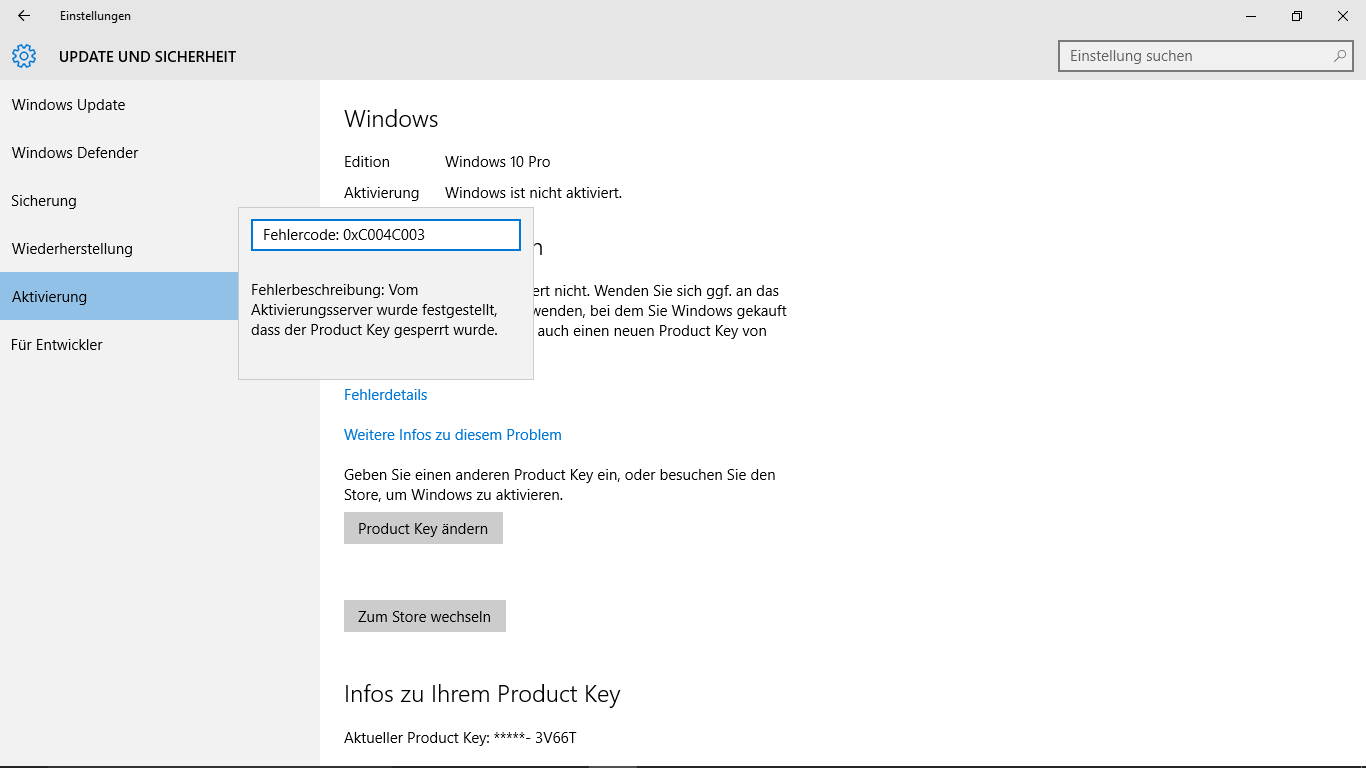
Task: Go back with the arrow icon
Action: click(24, 16)
